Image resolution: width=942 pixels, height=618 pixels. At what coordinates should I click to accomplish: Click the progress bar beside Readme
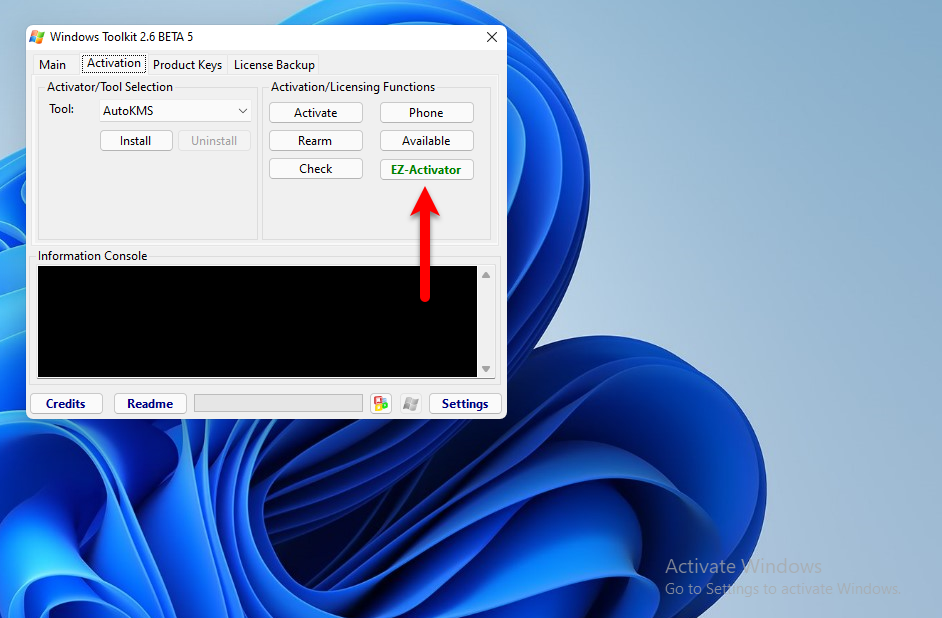[x=278, y=403]
